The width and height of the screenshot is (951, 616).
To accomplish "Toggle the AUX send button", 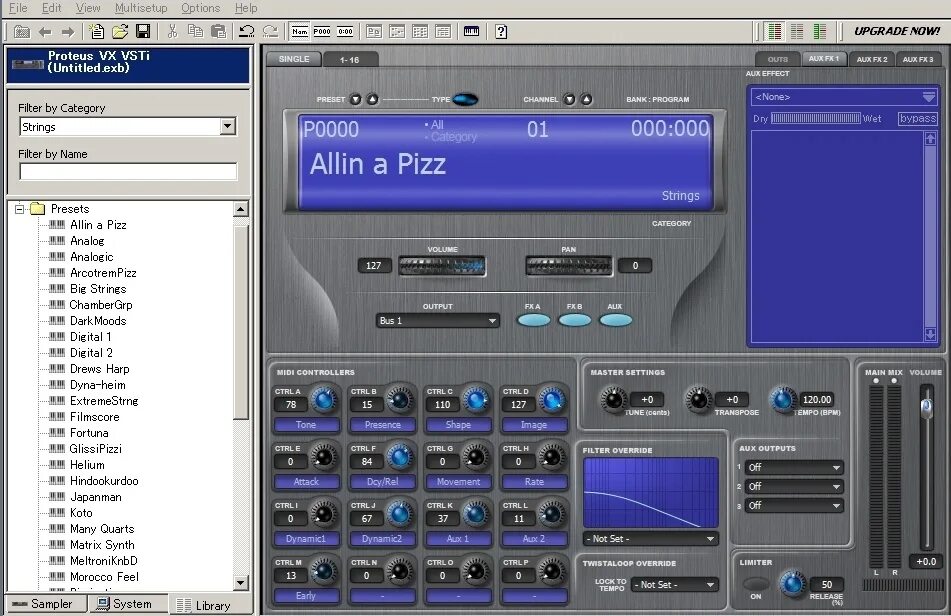I will 616,320.
